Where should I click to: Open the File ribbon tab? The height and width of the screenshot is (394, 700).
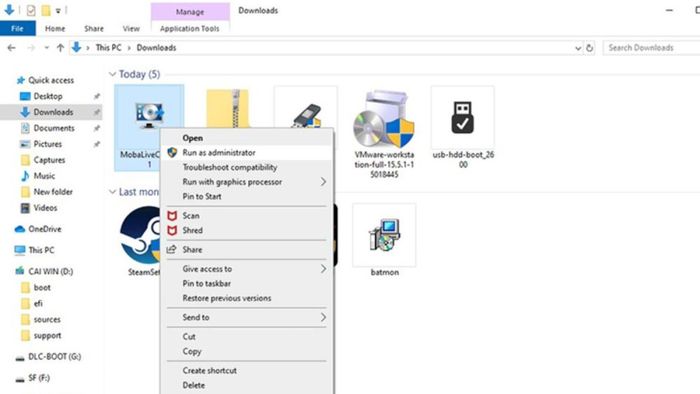[x=17, y=29]
